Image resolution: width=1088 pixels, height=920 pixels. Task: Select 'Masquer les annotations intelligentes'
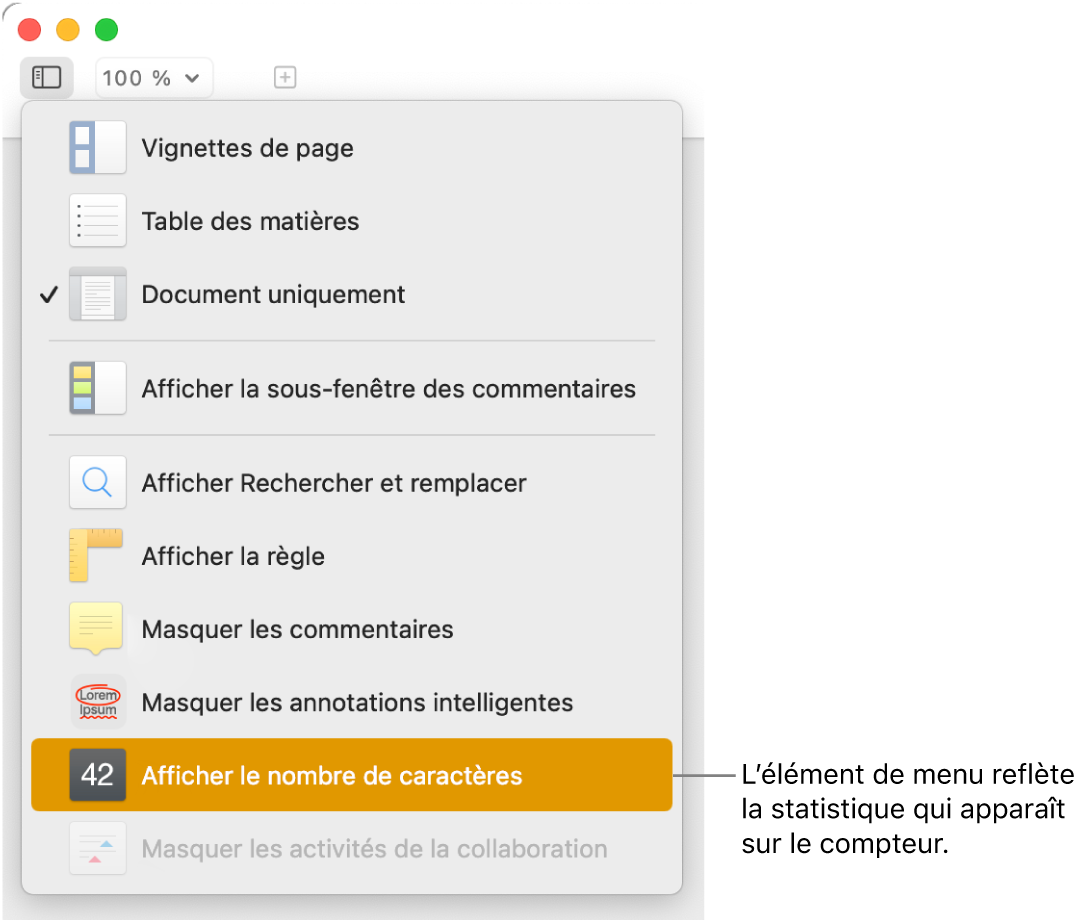(356, 701)
